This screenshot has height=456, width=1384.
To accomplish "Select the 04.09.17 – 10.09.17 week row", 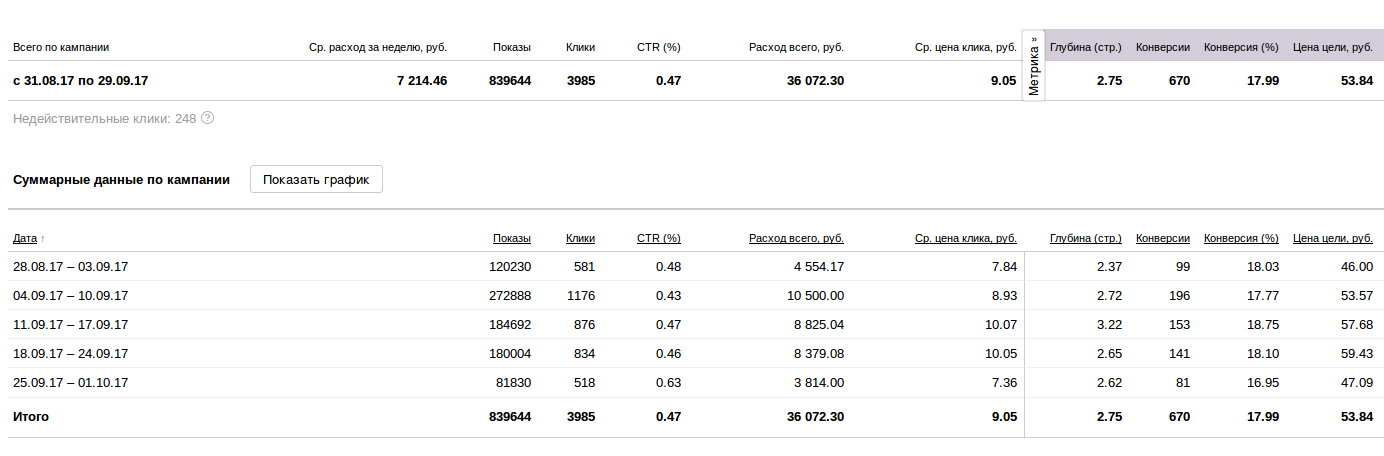I will (71, 296).
